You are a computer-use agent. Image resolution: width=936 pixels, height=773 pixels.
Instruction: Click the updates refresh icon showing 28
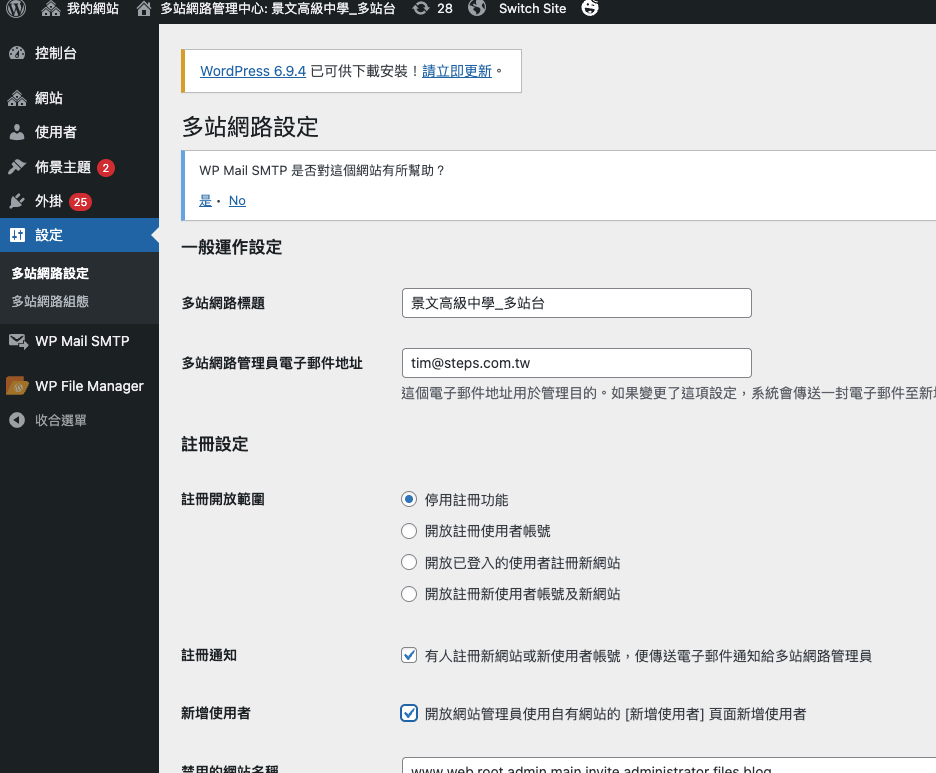(x=420, y=8)
